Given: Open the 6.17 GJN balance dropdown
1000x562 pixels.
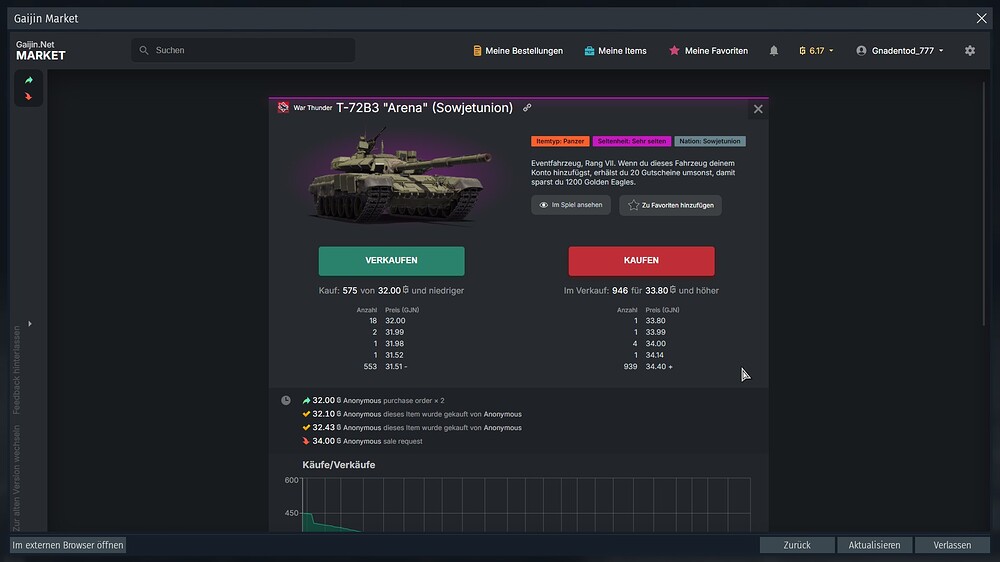Looking at the screenshot, I should click(816, 51).
